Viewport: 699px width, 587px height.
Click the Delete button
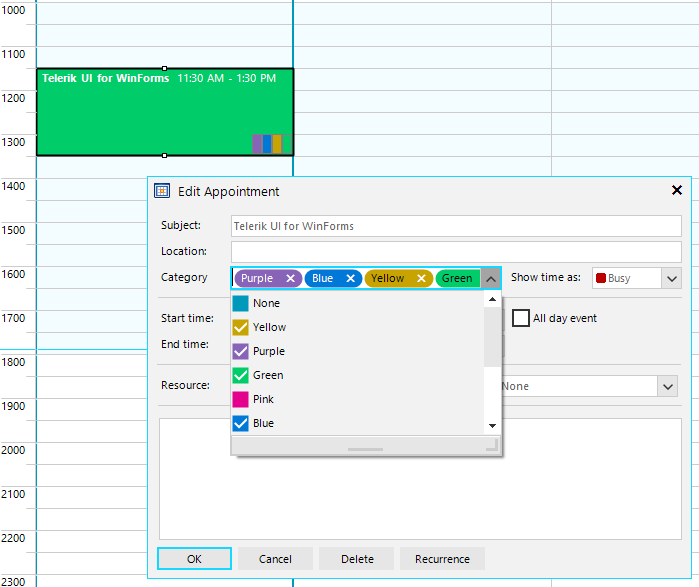coord(357,559)
